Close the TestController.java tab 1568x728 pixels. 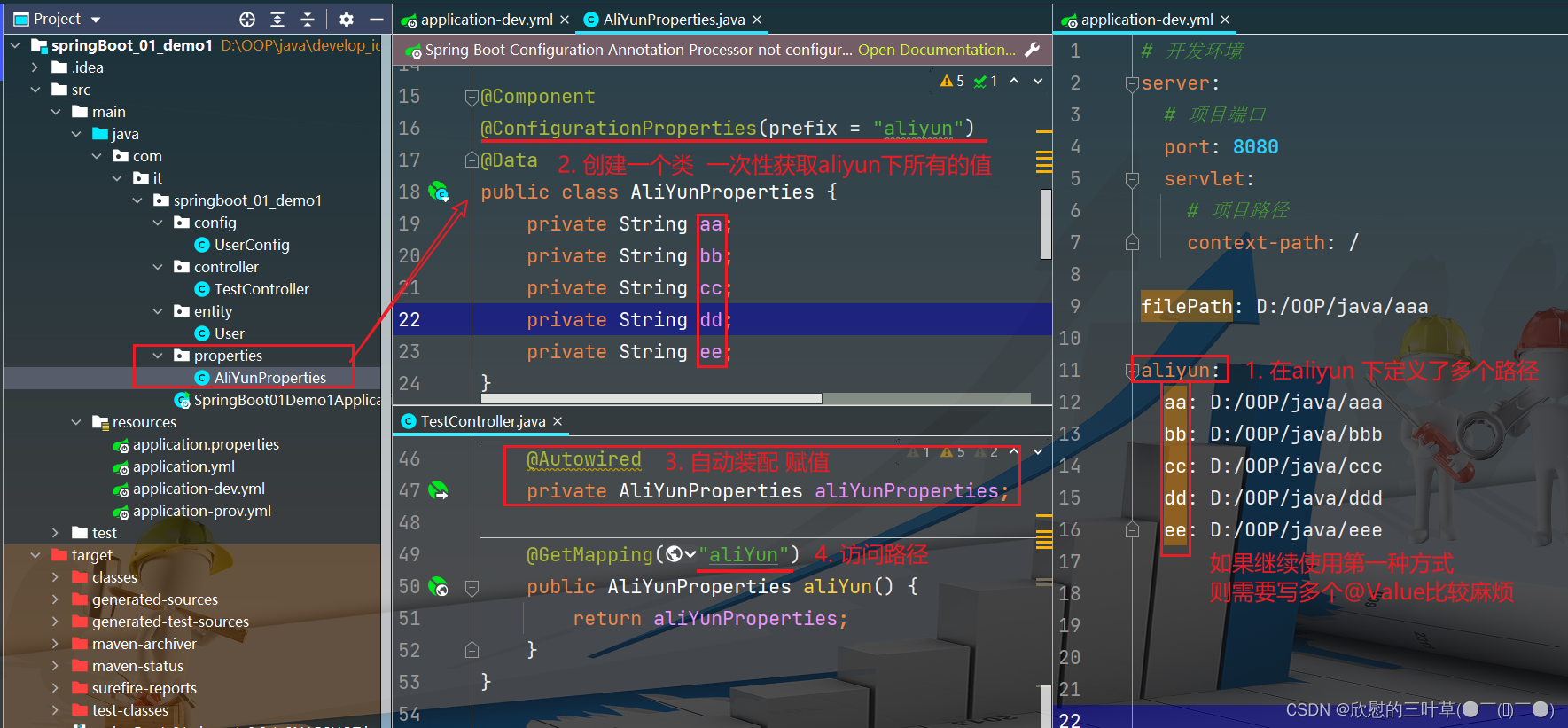coord(558,421)
